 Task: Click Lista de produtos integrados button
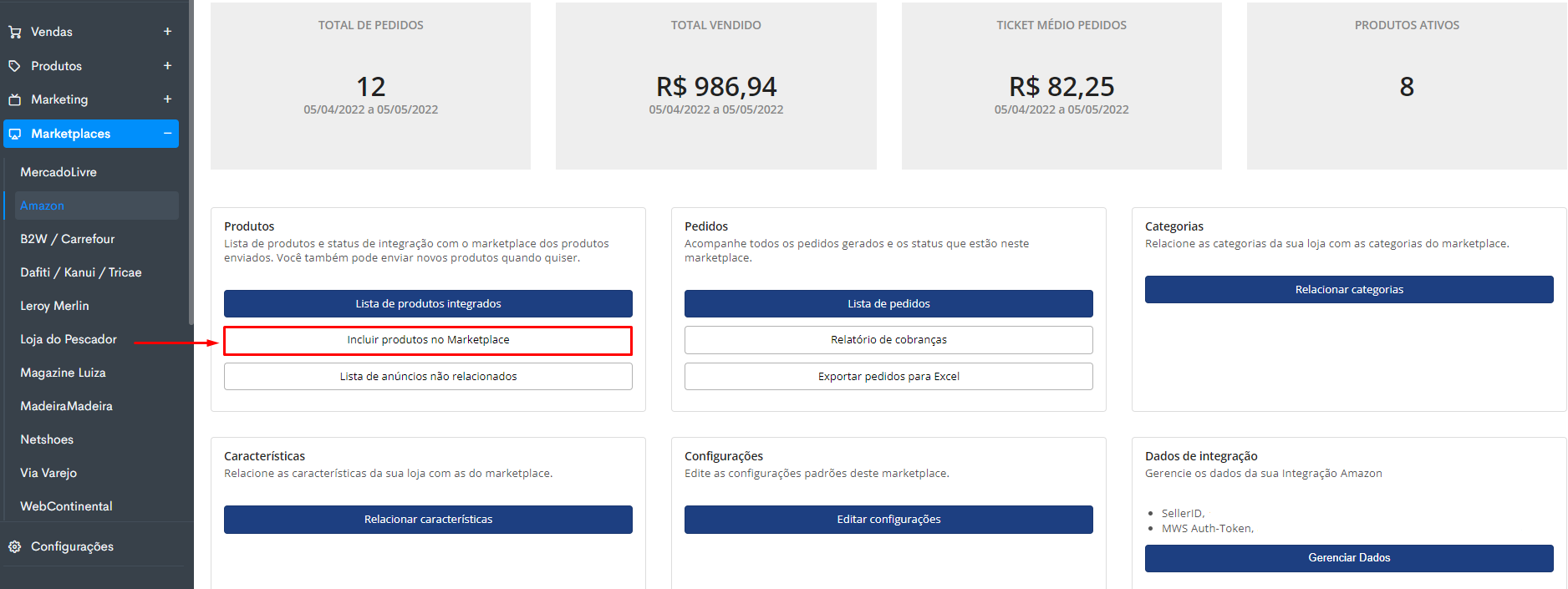point(428,304)
